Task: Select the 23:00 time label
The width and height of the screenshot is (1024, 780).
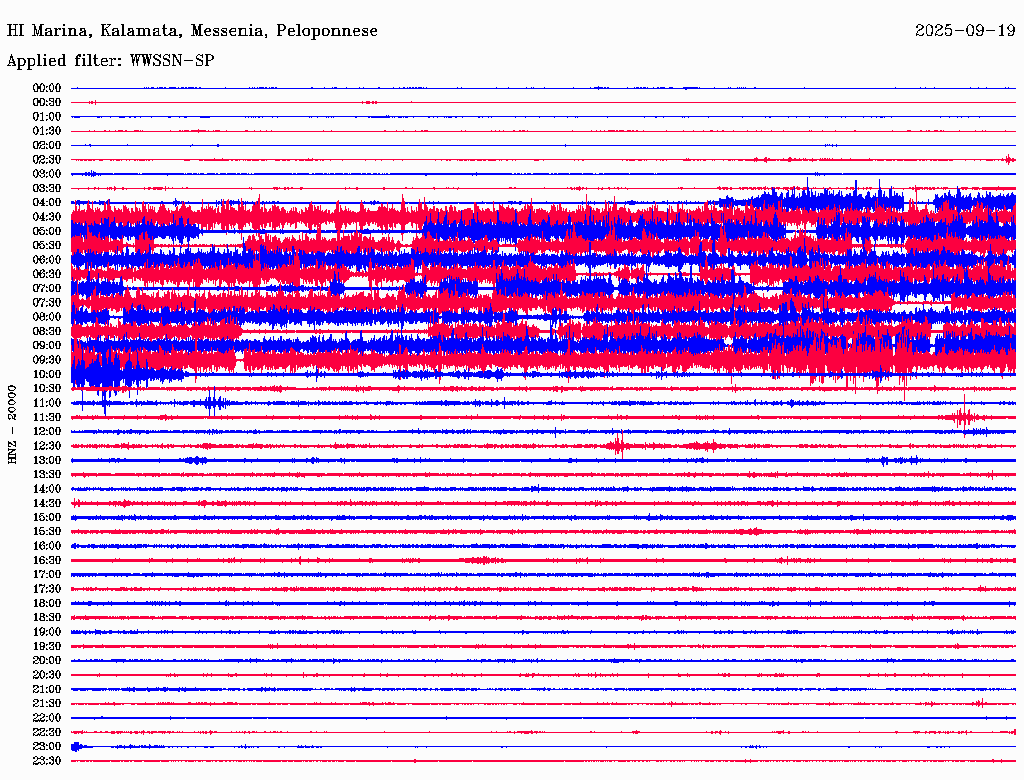Action: pyautogui.click(x=47, y=747)
